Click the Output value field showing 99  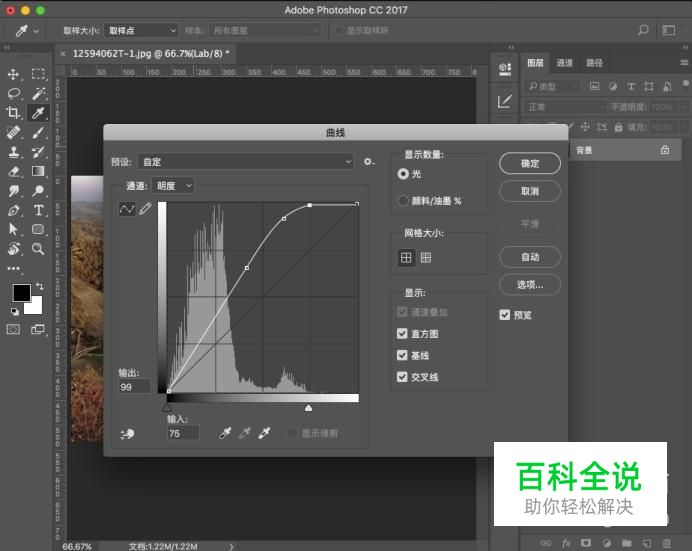[x=135, y=387]
